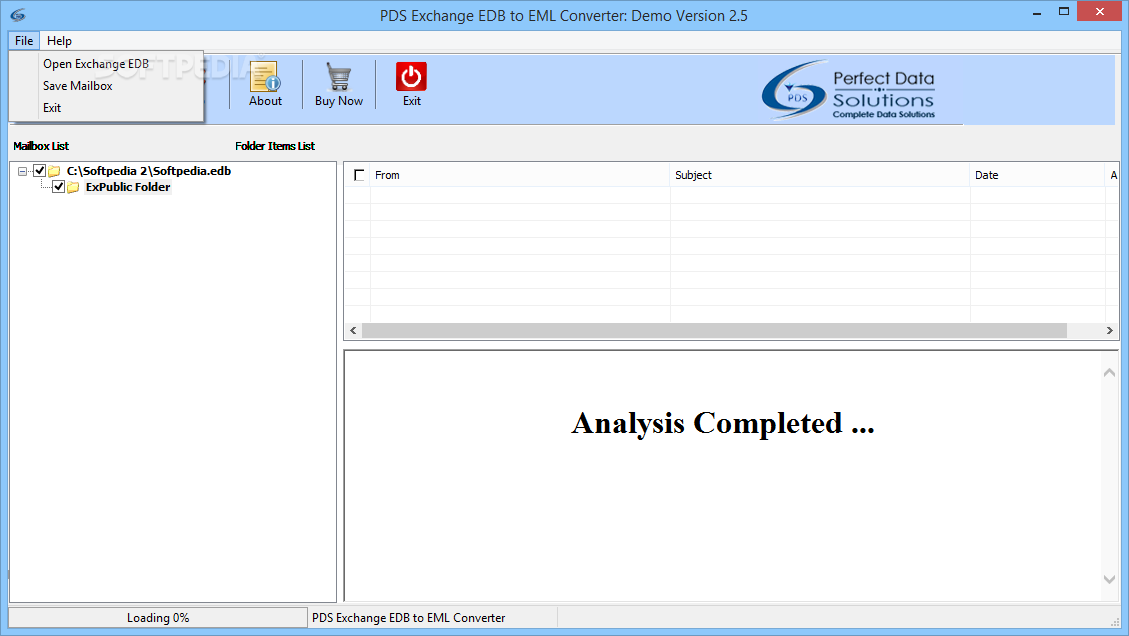This screenshot has height=636, width=1129.
Task: Open the About toolbar icon
Action: pyautogui.click(x=265, y=76)
